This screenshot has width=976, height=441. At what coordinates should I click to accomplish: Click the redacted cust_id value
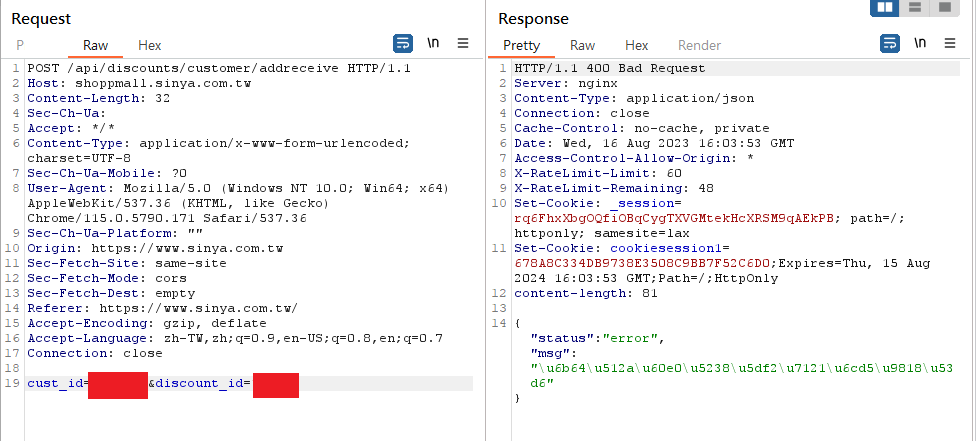click(118, 386)
